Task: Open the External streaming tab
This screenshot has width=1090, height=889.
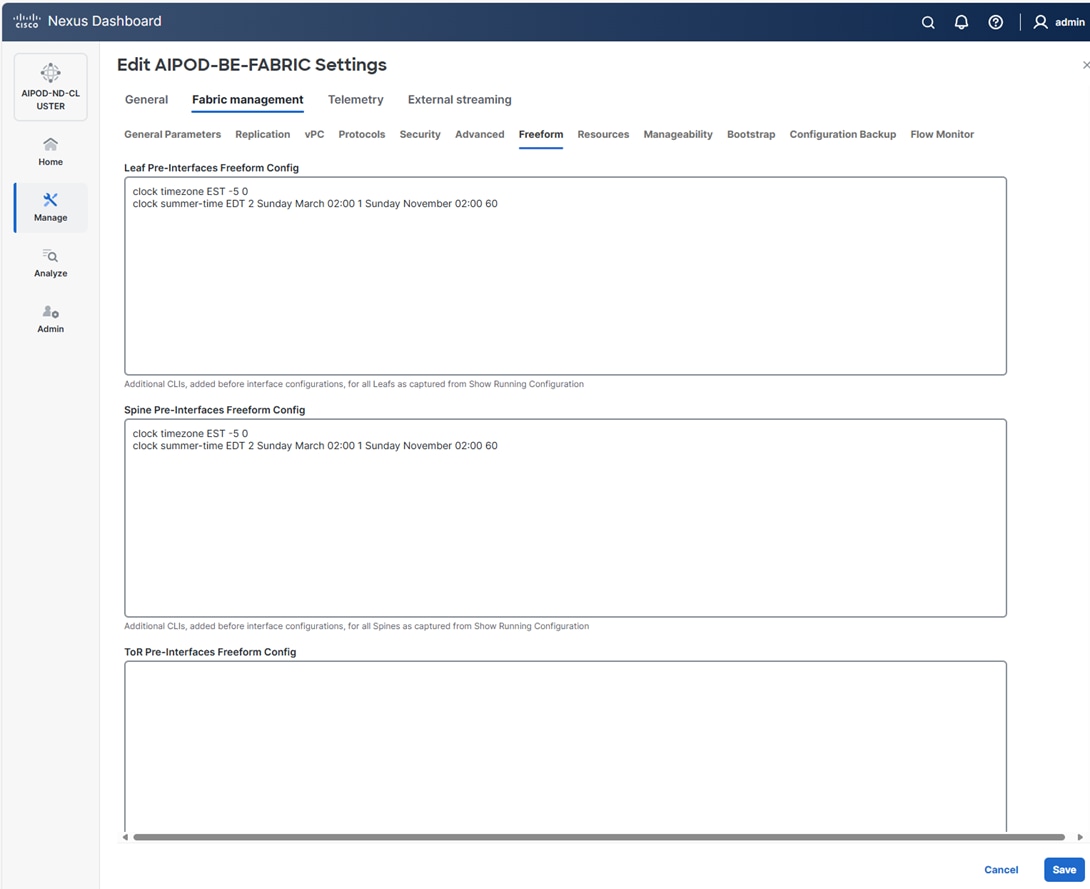Action: coord(459,99)
